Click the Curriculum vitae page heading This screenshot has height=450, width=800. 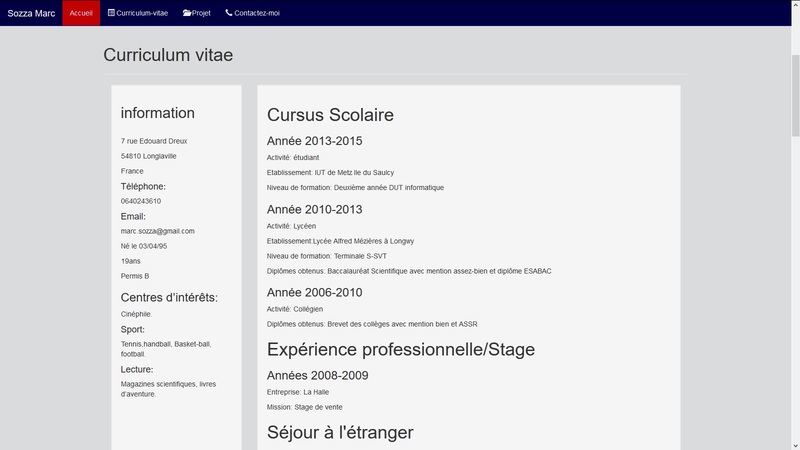pyautogui.click(x=168, y=55)
